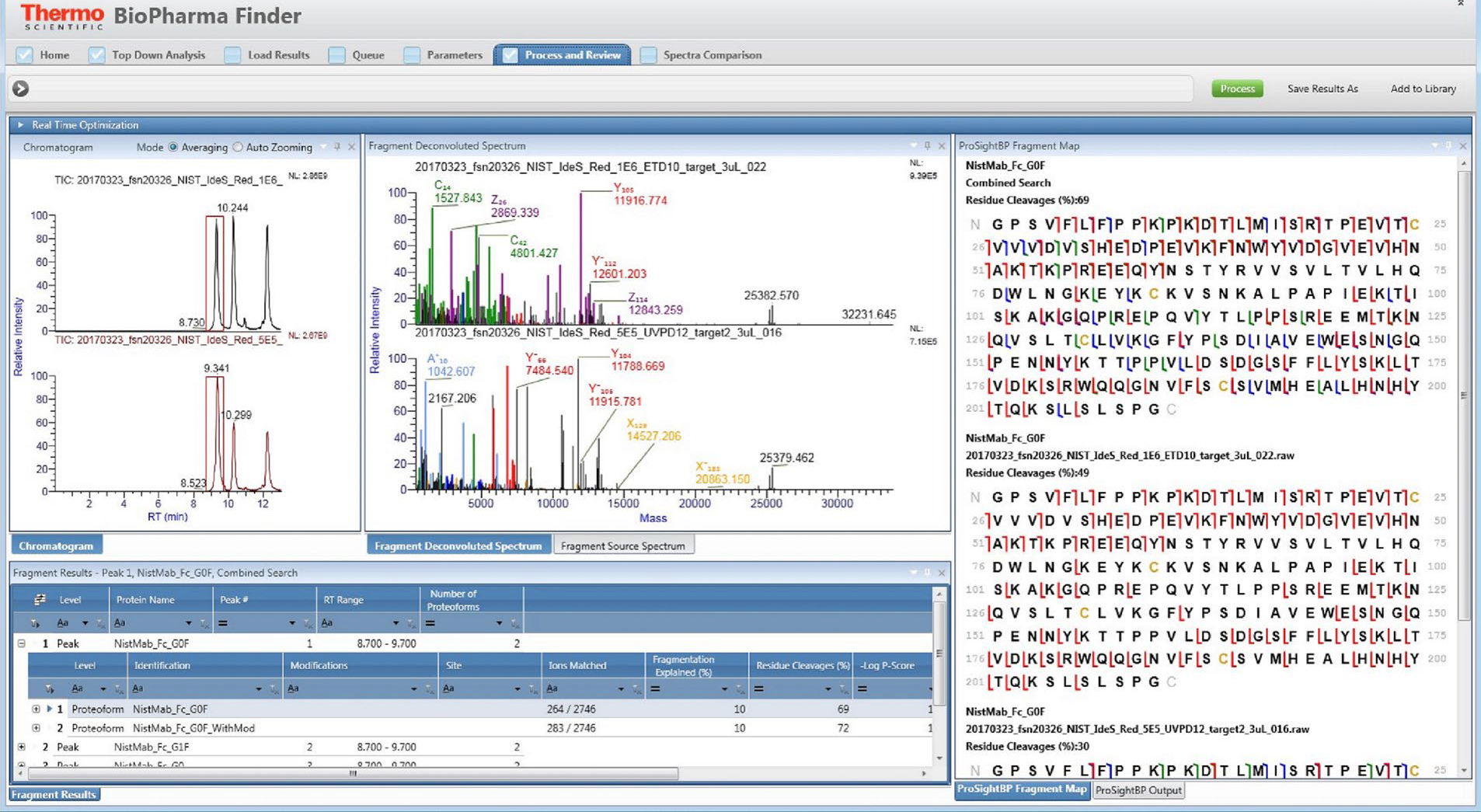
Task: Click the Spectra Comparison tab square icon
Action: [x=648, y=55]
